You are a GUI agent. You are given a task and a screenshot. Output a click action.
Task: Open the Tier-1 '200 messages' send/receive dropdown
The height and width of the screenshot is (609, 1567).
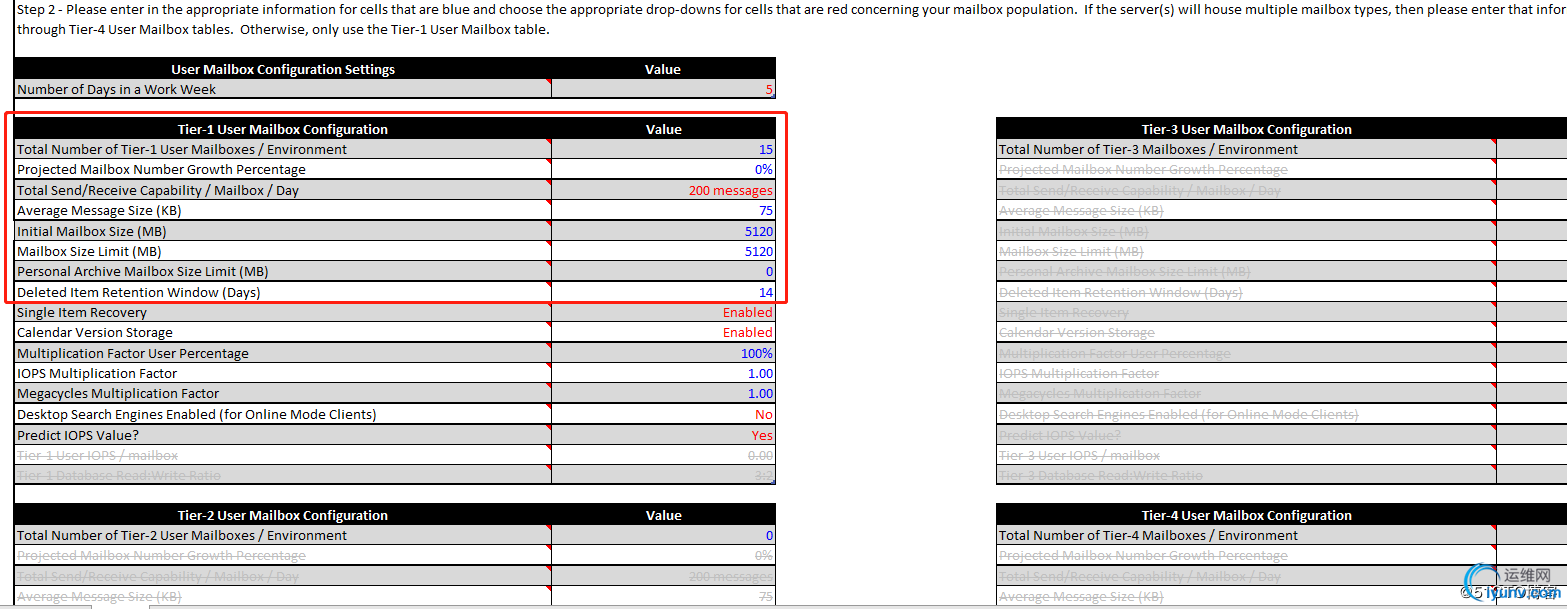pyautogui.click(x=663, y=190)
